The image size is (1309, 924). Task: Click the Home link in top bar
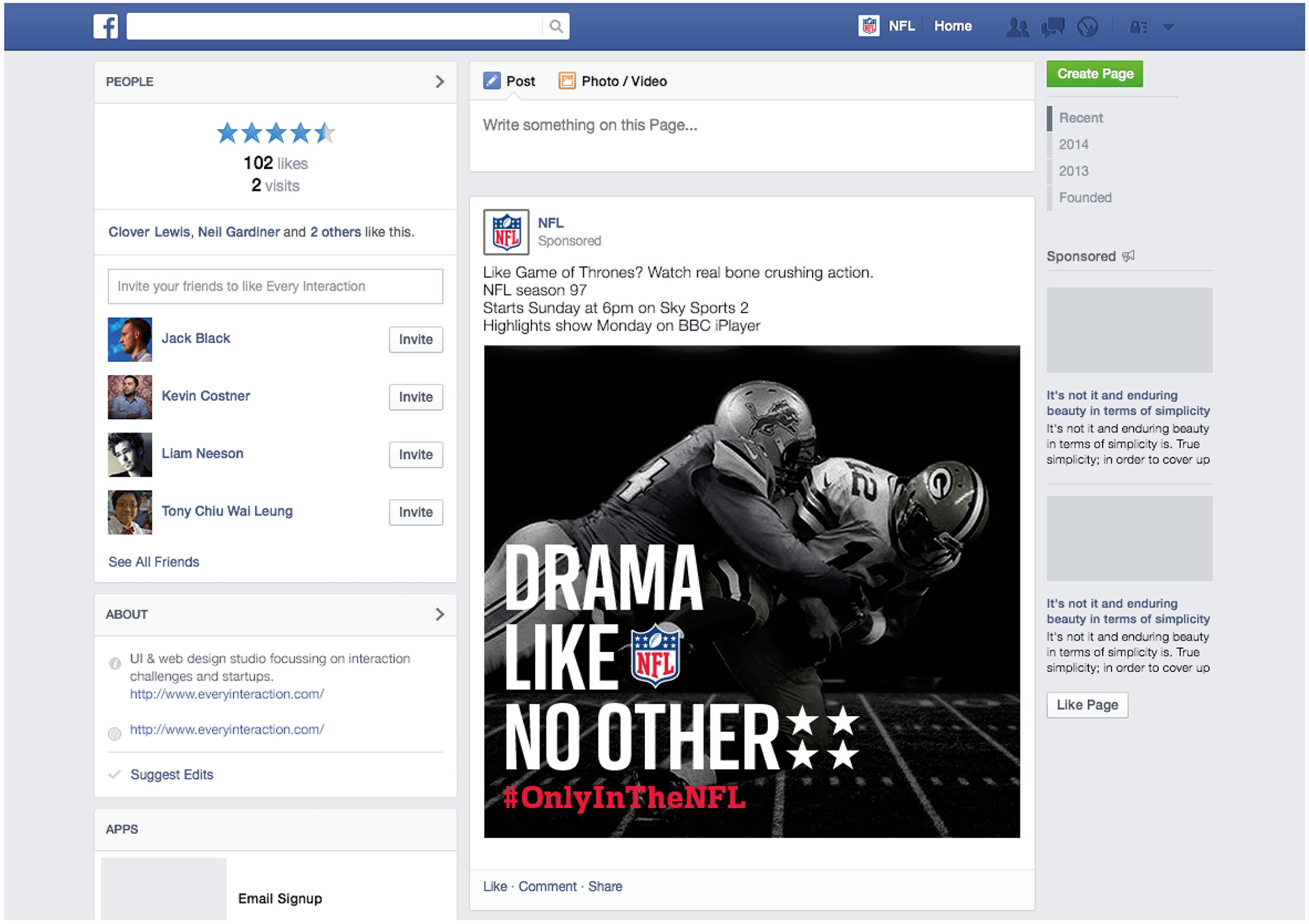[x=952, y=26]
